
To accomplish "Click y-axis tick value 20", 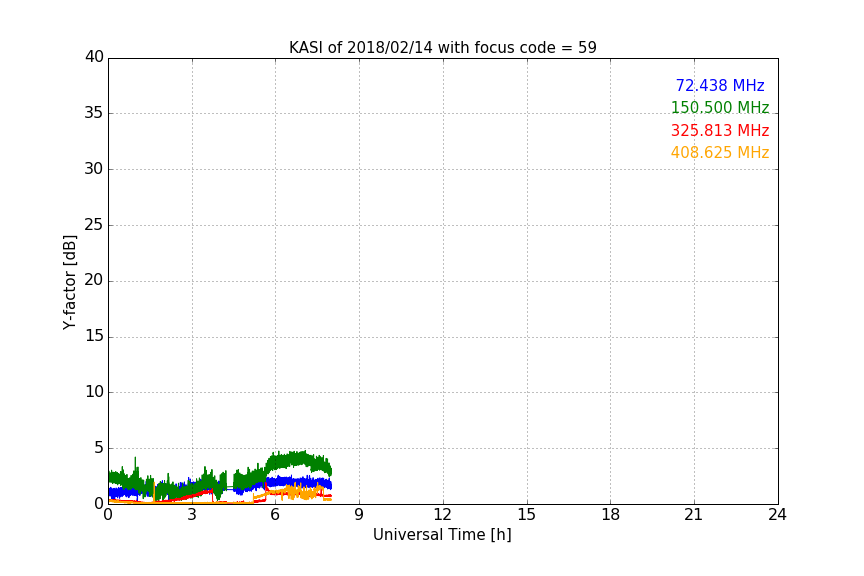I will pyautogui.click(x=94, y=280).
